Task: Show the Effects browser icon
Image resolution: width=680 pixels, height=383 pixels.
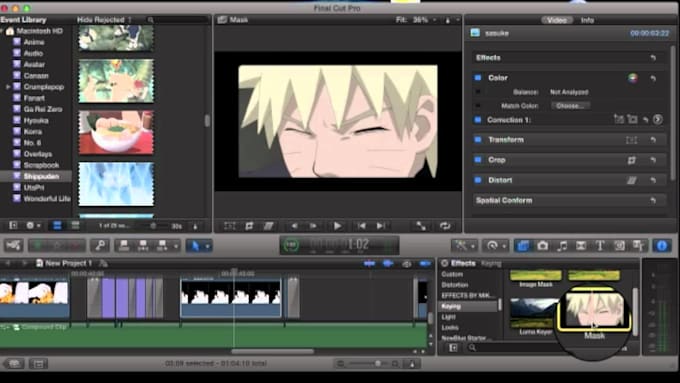Action: (x=523, y=246)
